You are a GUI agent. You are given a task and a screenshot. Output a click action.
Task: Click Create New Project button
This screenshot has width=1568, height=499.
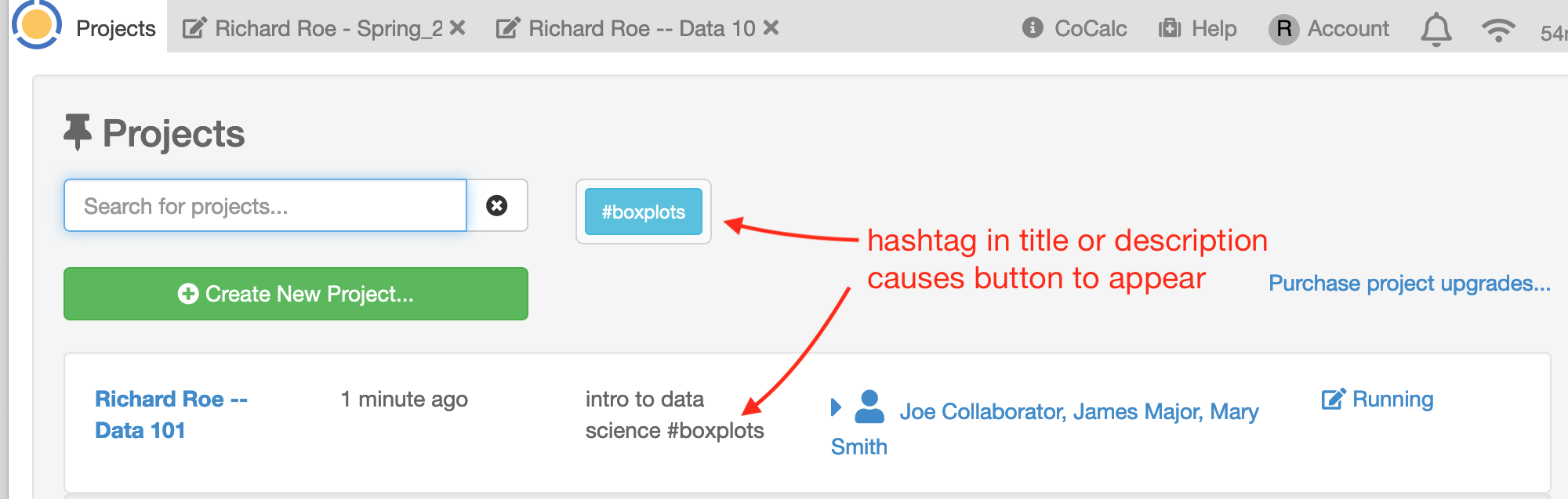tap(296, 294)
